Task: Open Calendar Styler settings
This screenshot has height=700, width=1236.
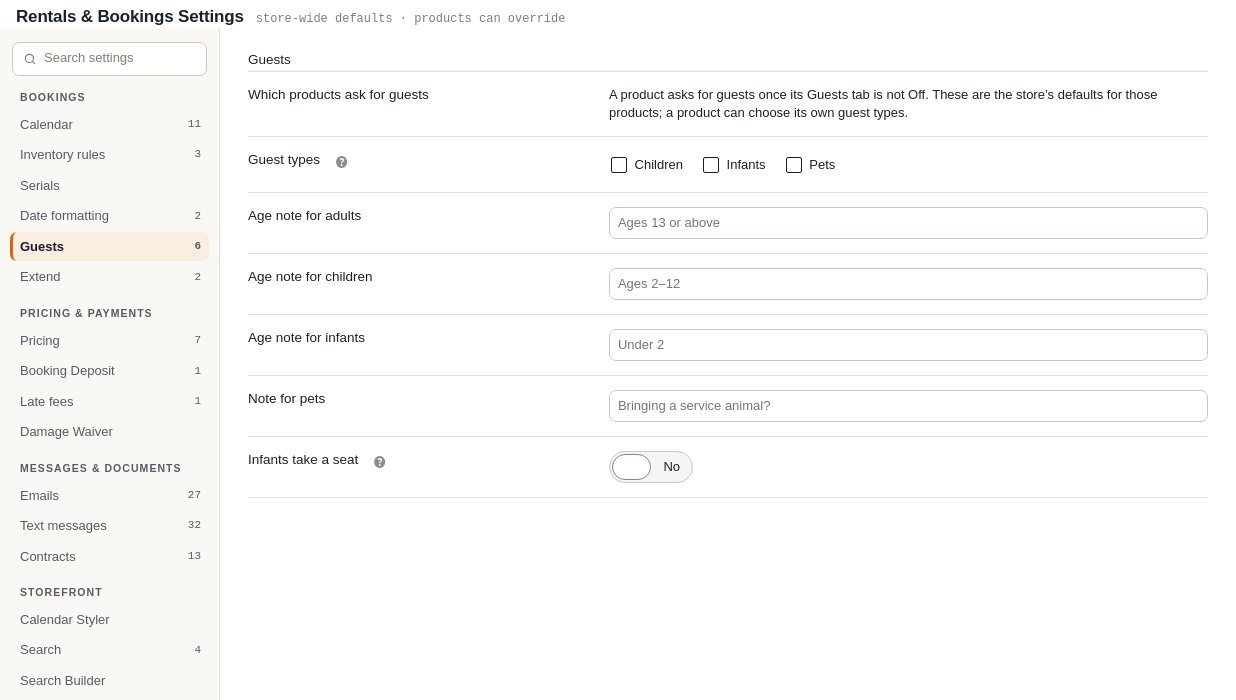Action: 110,620
